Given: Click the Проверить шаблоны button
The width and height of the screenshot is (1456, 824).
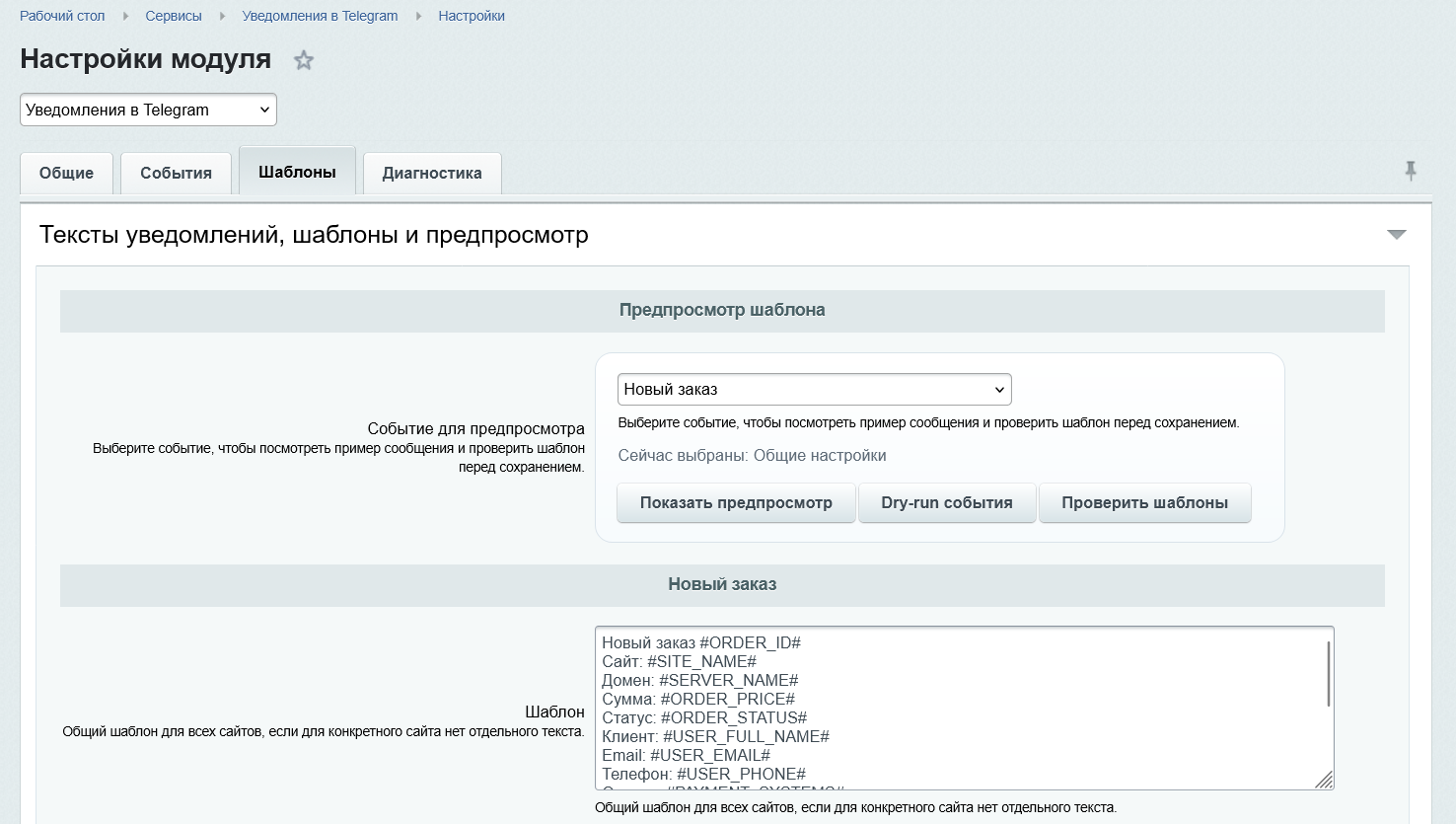Looking at the screenshot, I should click(x=1145, y=502).
